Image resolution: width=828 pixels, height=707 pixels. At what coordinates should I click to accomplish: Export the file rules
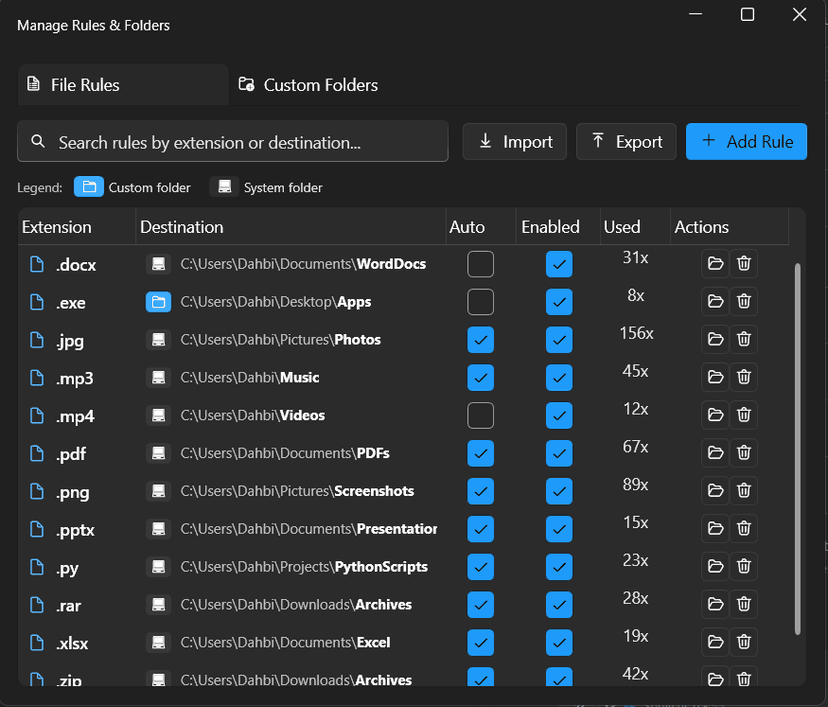[626, 141]
